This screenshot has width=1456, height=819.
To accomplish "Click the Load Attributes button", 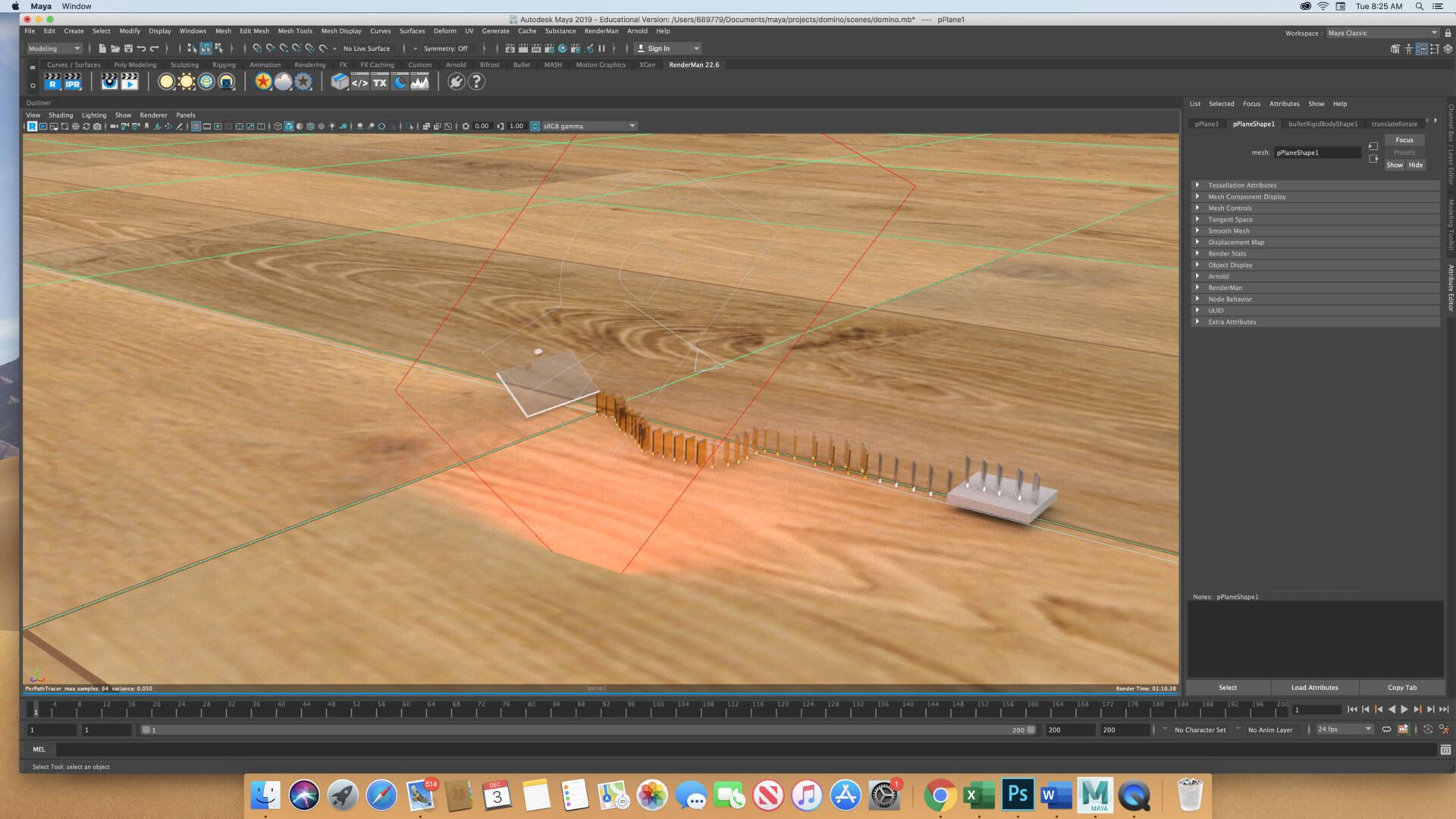I will coord(1314,688).
